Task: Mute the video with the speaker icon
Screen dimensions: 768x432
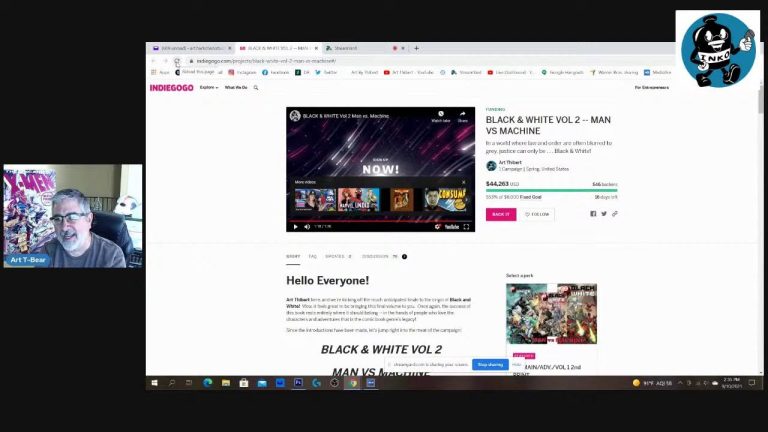Action: [306, 226]
